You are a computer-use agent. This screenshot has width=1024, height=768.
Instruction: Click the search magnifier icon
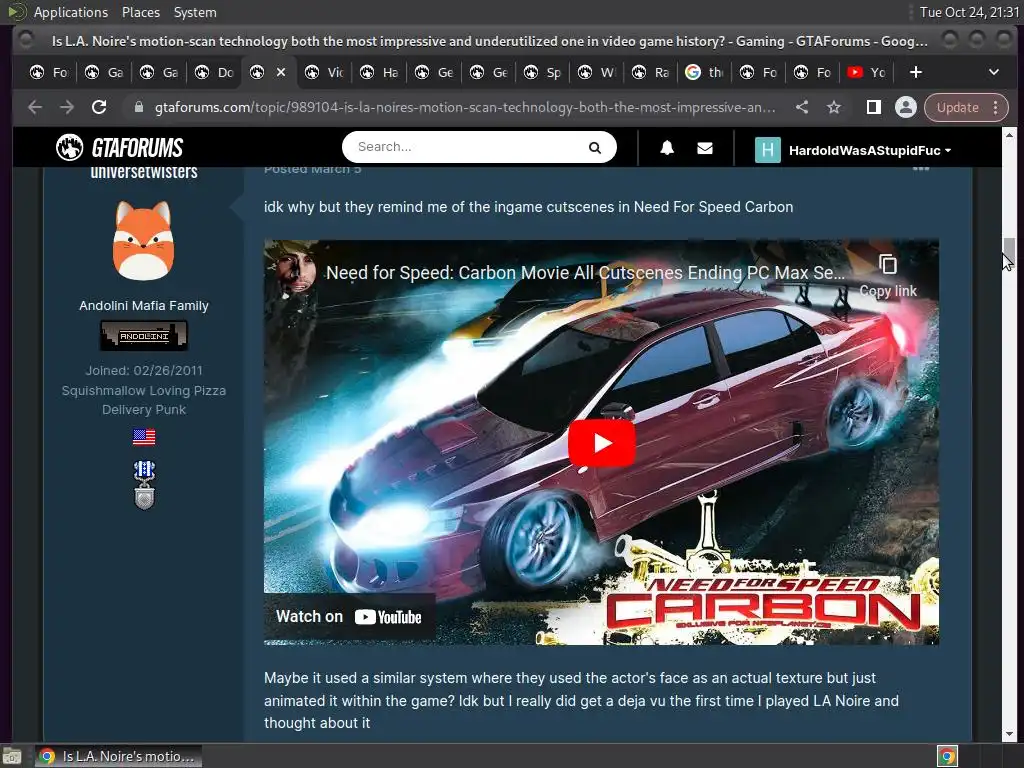click(x=594, y=148)
